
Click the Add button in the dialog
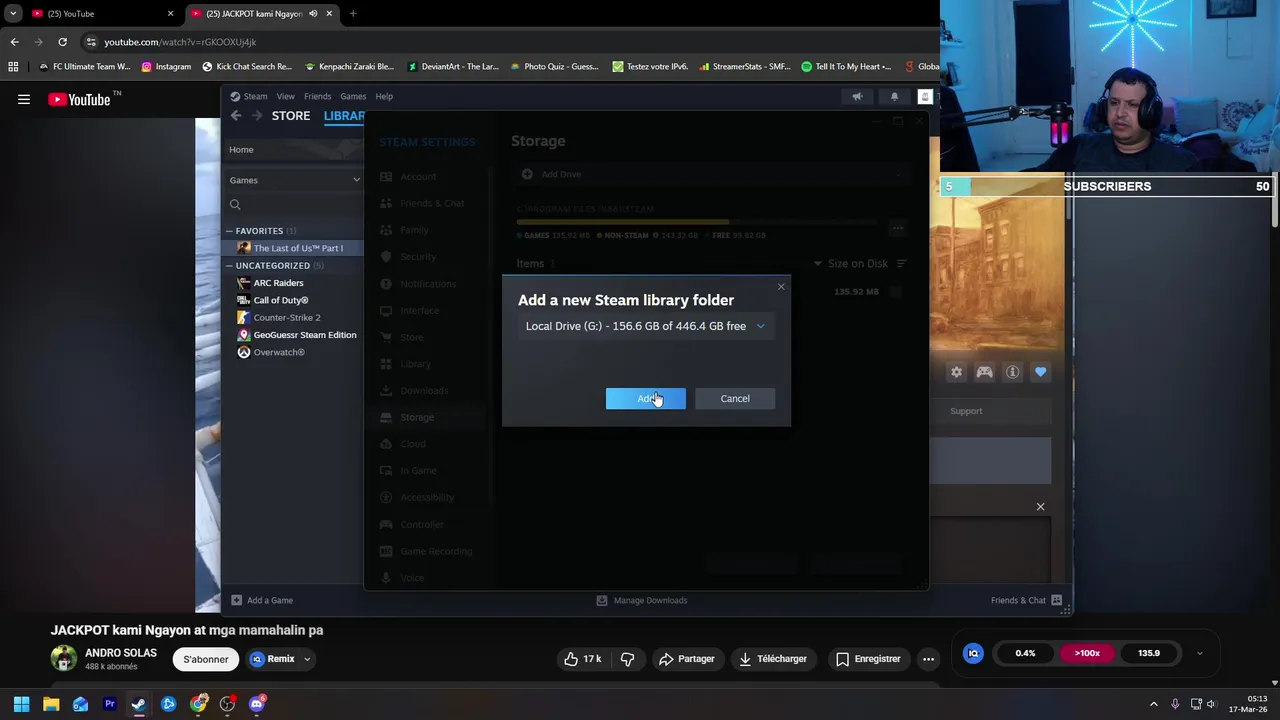645,398
